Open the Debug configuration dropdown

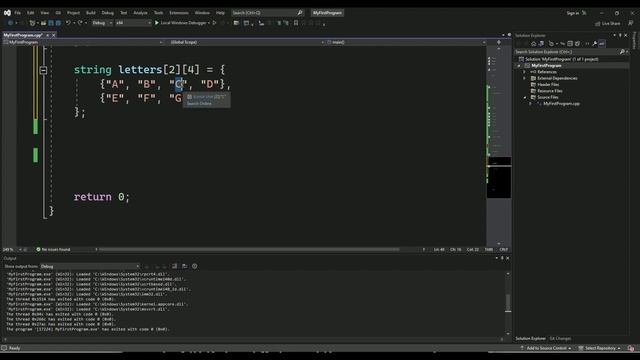[102, 23]
